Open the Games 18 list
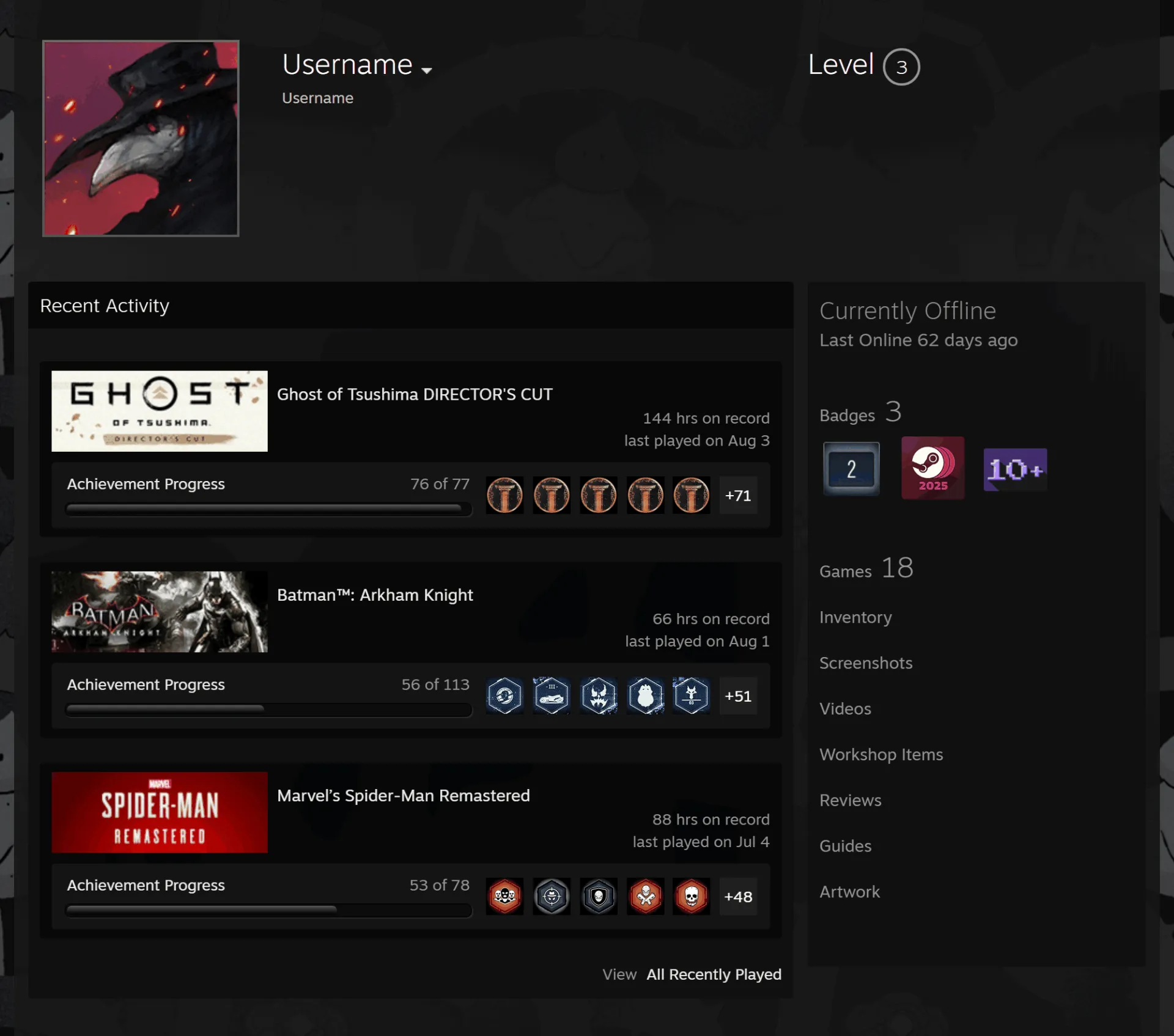This screenshot has width=1174, height=1036. (x=866, y=568)
